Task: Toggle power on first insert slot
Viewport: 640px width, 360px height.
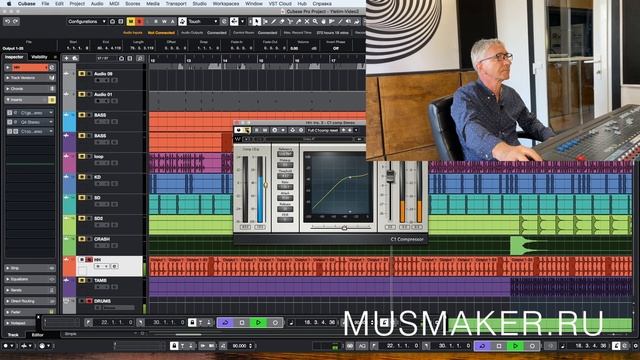Action: (x=10, y=112)
